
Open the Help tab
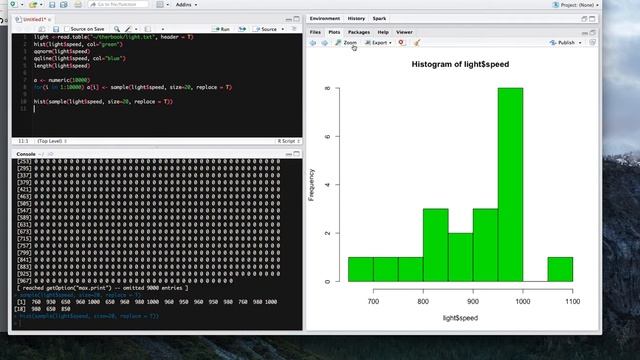click(x=383, y=32)
